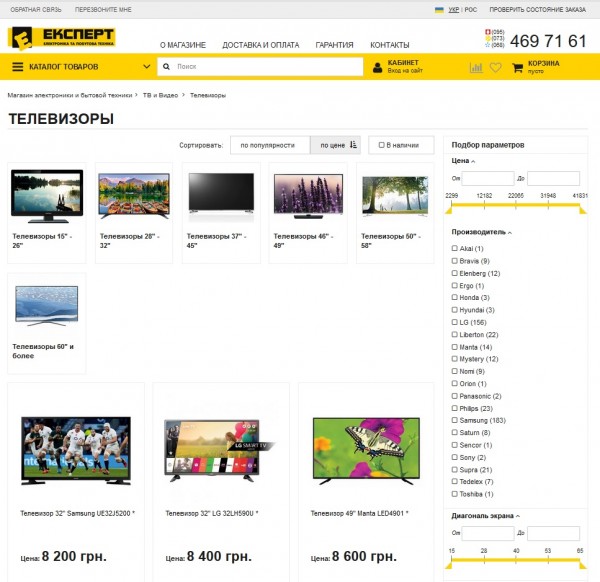The image size is (600, 582).
Task: Check the LG manufacturer filter
Action: point(455,322)
